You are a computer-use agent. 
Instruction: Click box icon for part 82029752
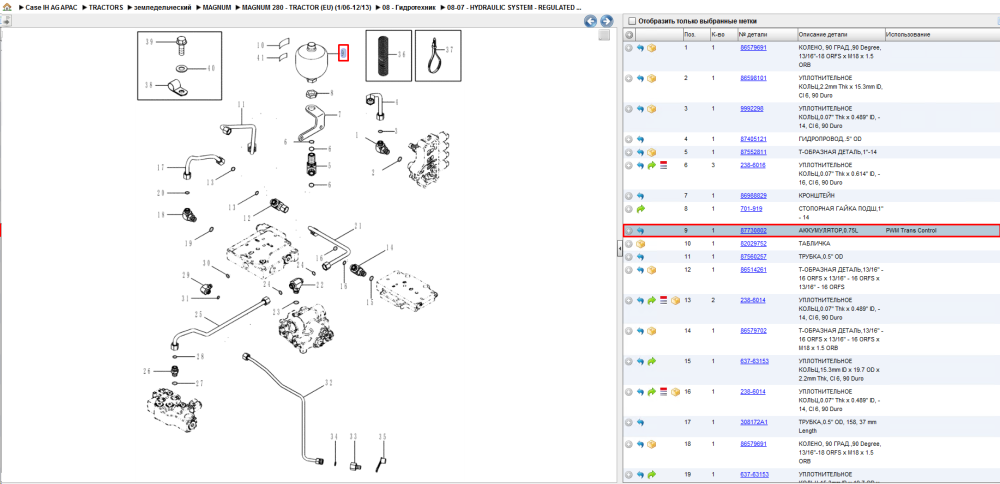coord(640,244)
